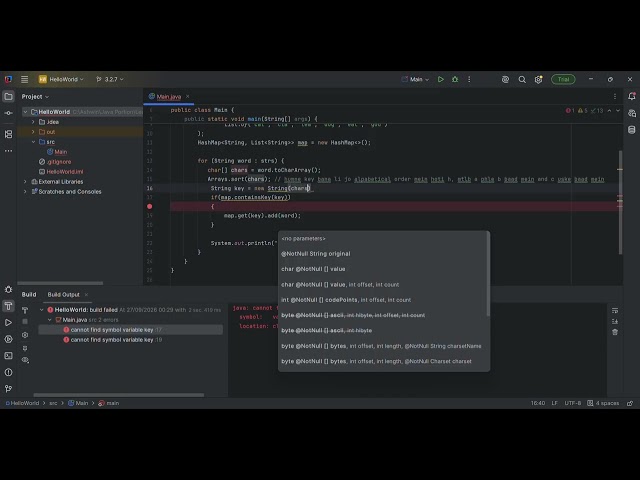This screenshot has width=640, height=480.
Task: Toggle the breakpoint on line 18
Action: coord(150,207)
